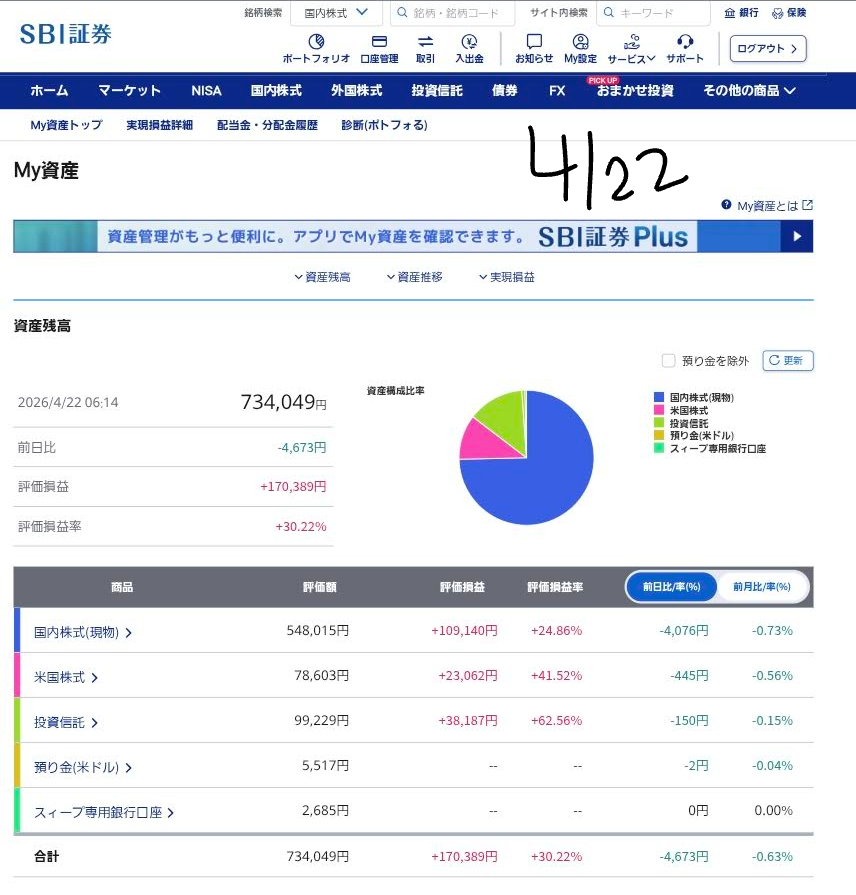The width and height of the screenshot is (856, 895).
Task: Click the blue 国内株式(現物) pie chart slice
Action: point(540,480)
